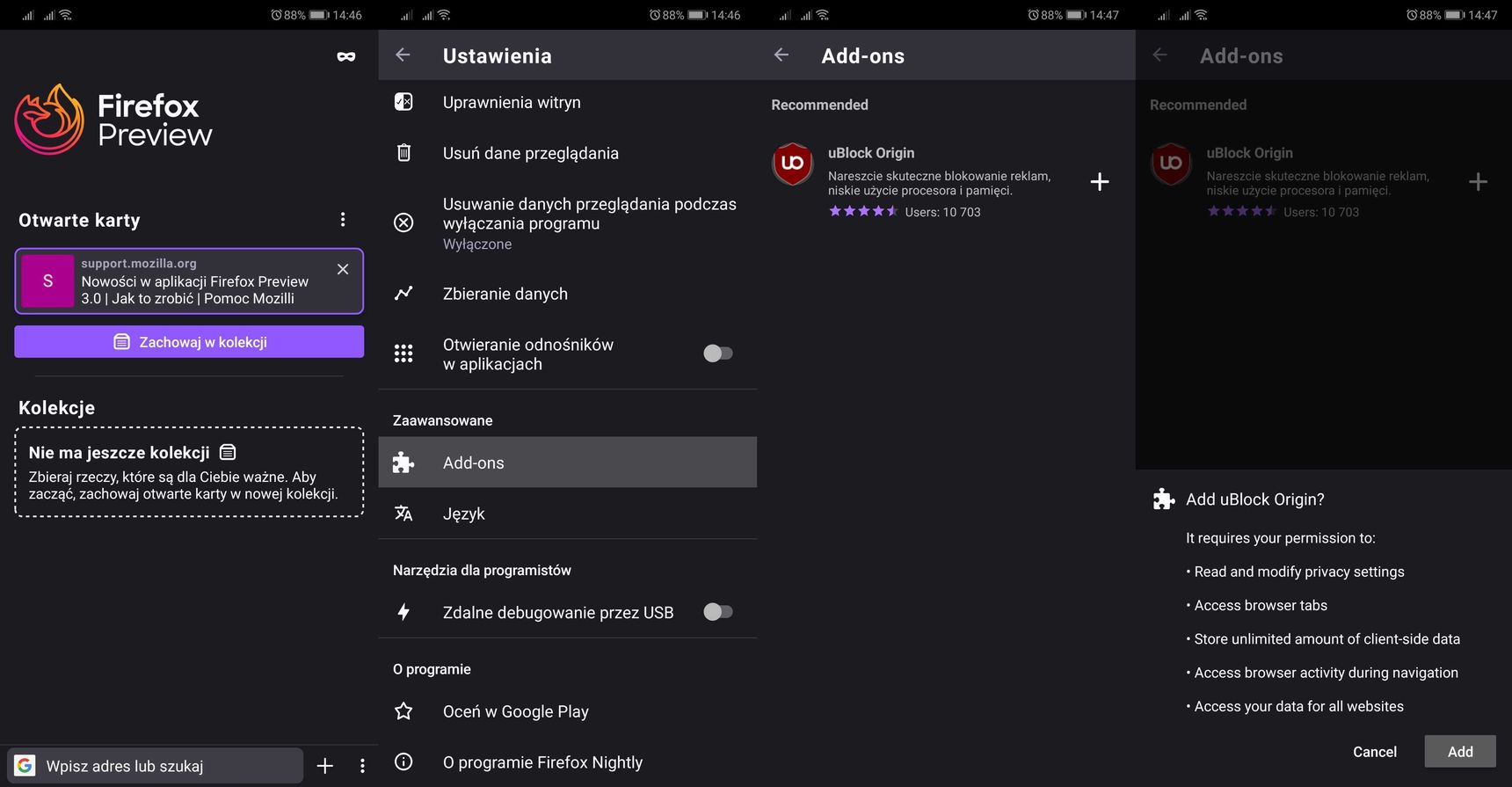Image resolution: width=1512 pixels, height=787 pixels.
Task: Focus the Wpisz adres lub szukaj field
Action: [156, 766]
